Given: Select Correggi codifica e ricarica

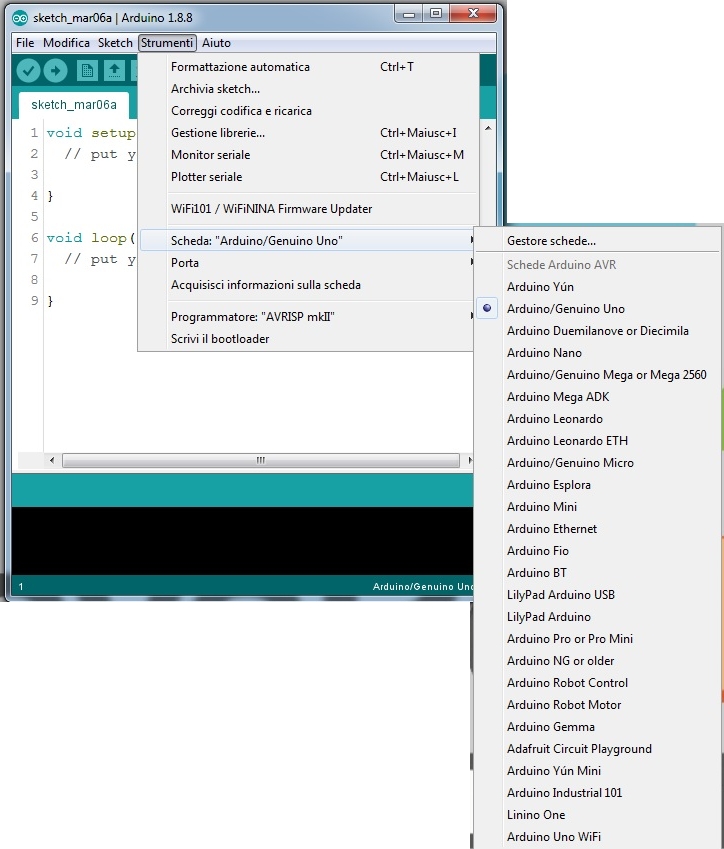Looking at the screenshot, I should point(307,111).
